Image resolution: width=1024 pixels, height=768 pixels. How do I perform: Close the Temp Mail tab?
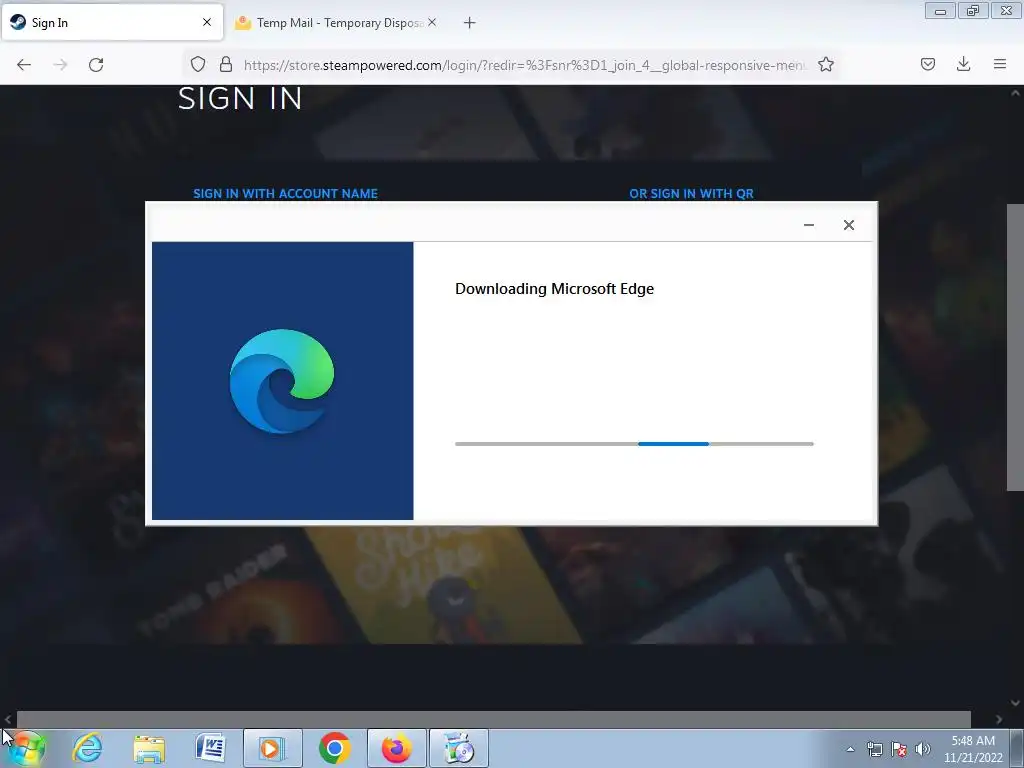(x=432, y=22)
